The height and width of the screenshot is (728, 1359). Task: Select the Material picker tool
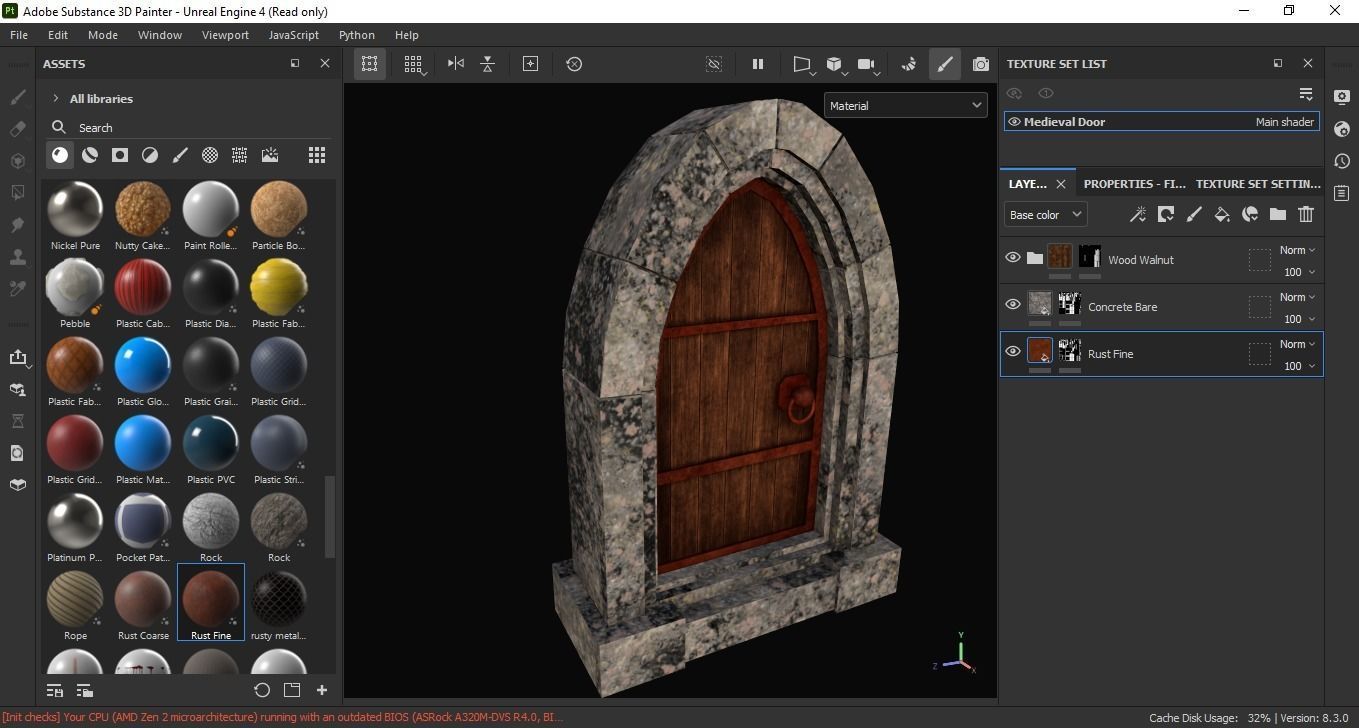pos(17,288)
